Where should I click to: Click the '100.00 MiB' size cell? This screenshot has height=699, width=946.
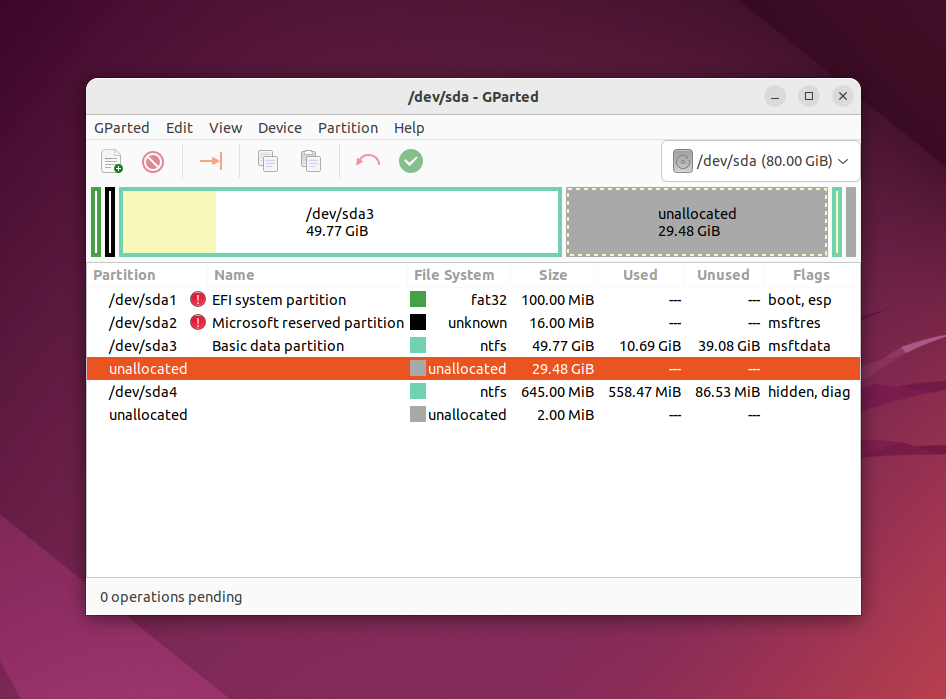click(x=557, y=300)
